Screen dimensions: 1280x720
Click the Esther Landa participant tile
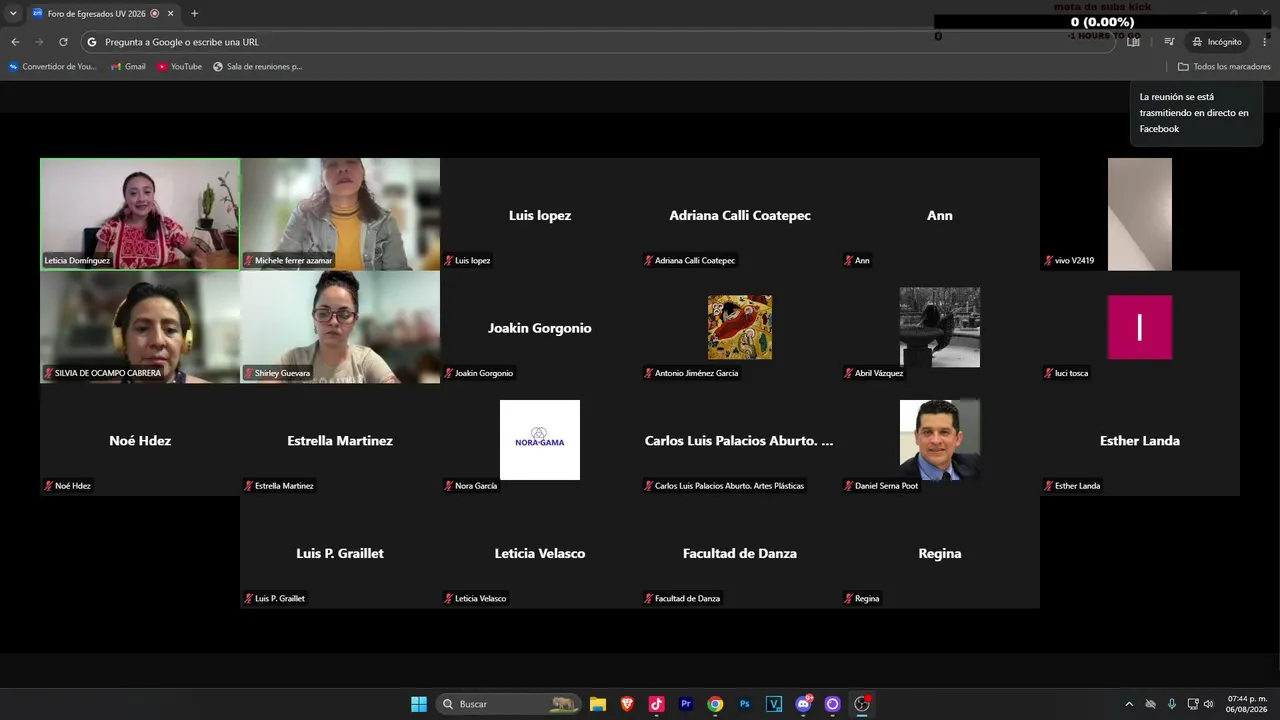tap(1140, 440)
